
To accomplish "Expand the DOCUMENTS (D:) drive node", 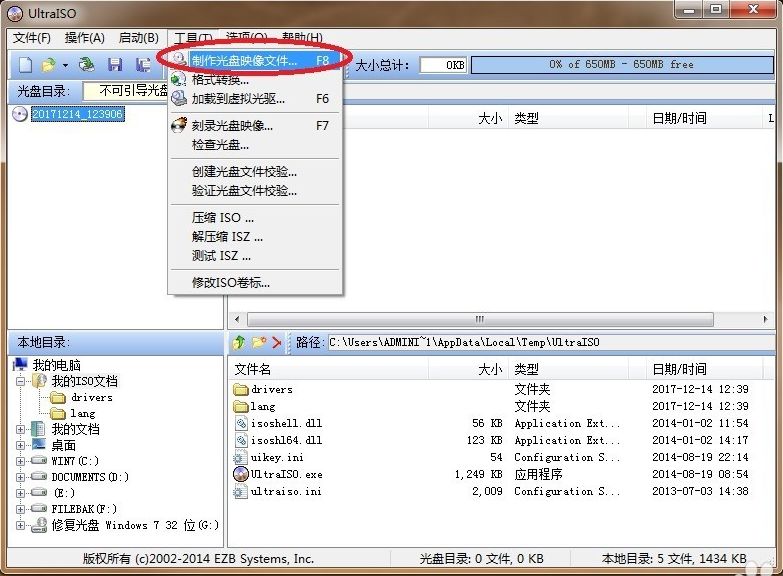I will 20,477.
